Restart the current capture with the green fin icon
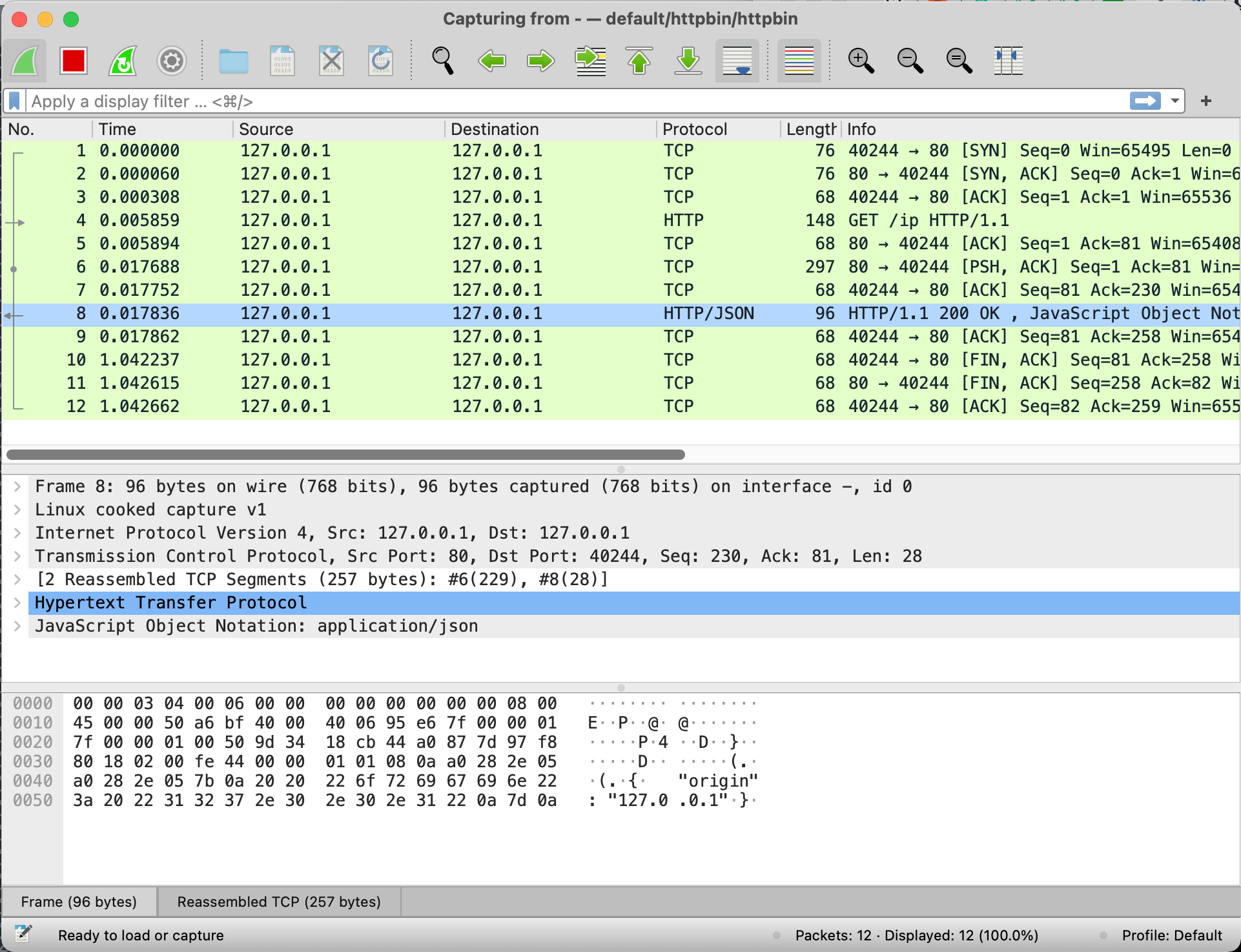This screenshot has width=1241, height=952. point(123,61)
